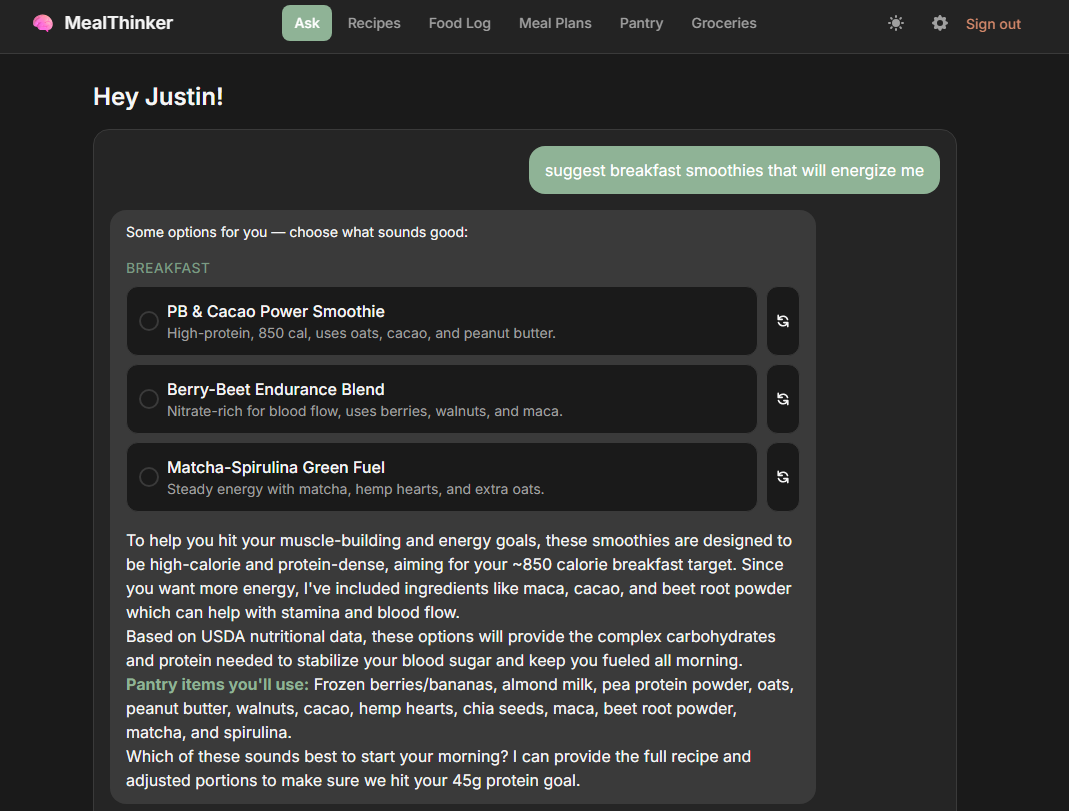Viewport: 1069px width, 811px height.
Task: Click the Berry-Beet Endurance Blend option card
Action: click(441, 398)
